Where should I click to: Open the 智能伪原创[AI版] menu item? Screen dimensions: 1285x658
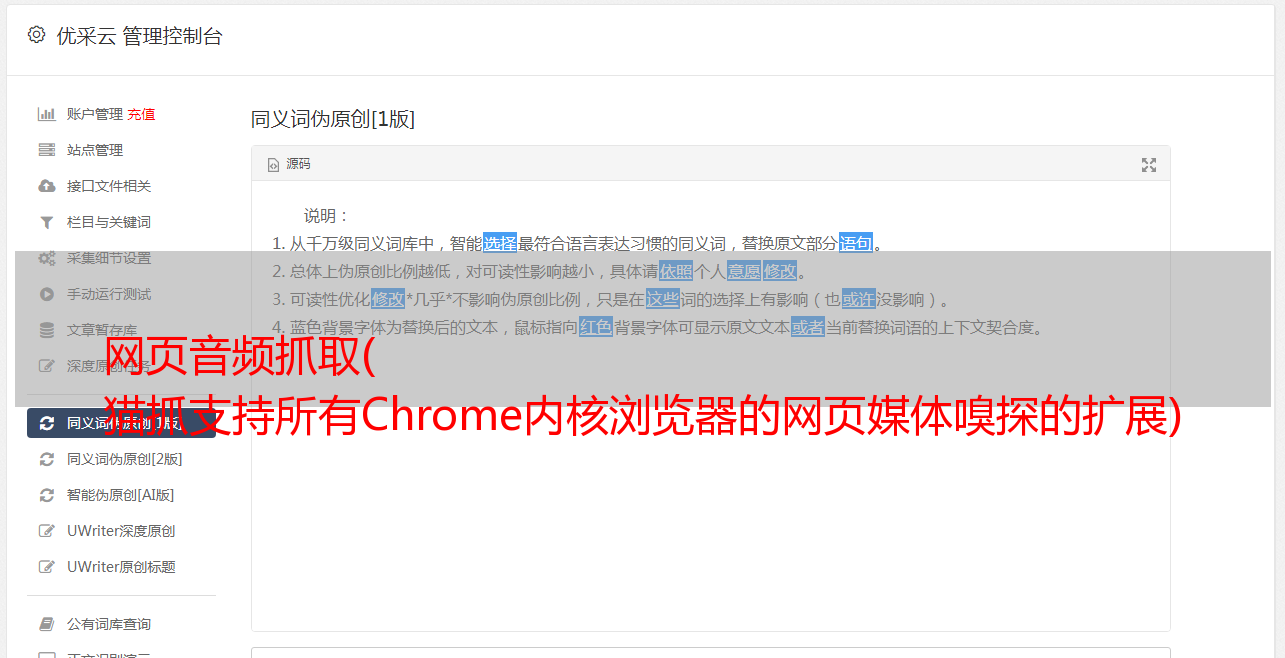coord(121,495)
